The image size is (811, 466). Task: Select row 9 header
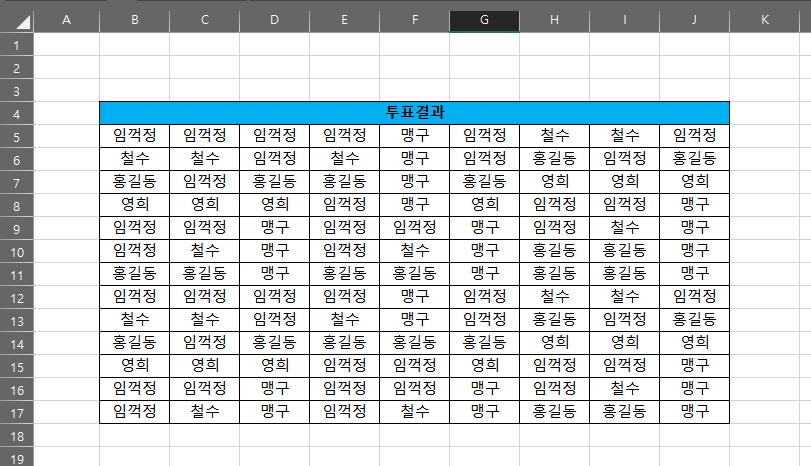click(17, 229)
